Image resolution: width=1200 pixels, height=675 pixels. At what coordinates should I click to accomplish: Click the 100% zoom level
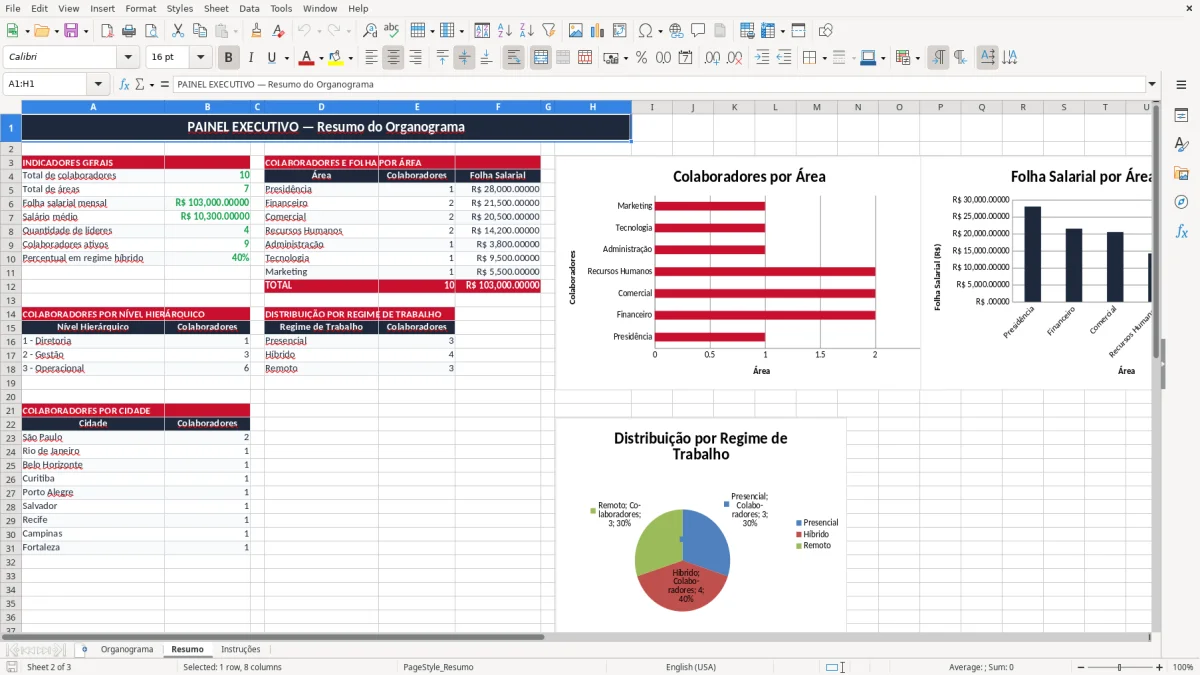(1183, 667)
